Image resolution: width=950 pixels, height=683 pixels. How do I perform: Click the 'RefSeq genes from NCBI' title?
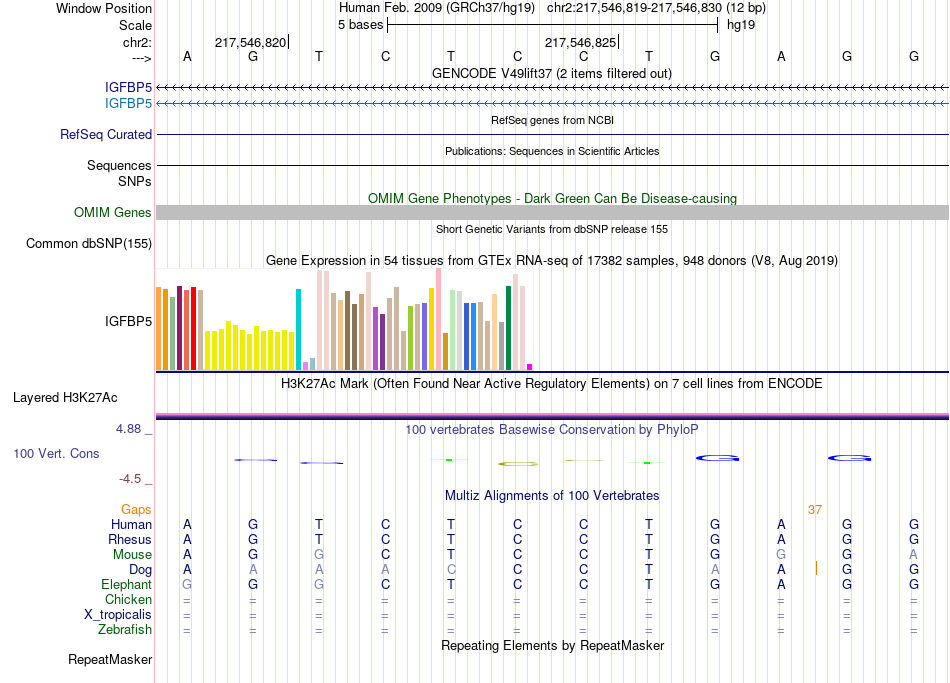point(552,120)
